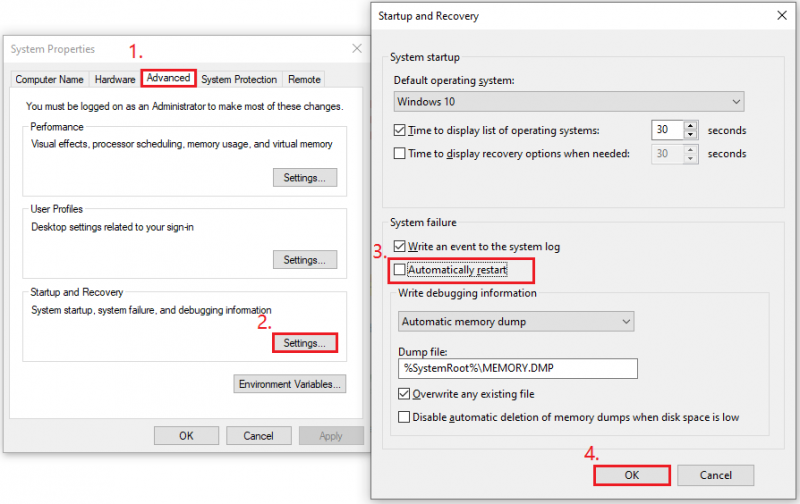Viewport: 800px width, 504px height.
Task: Open User Profiles Settings button
Action: [x=305, y=260]
